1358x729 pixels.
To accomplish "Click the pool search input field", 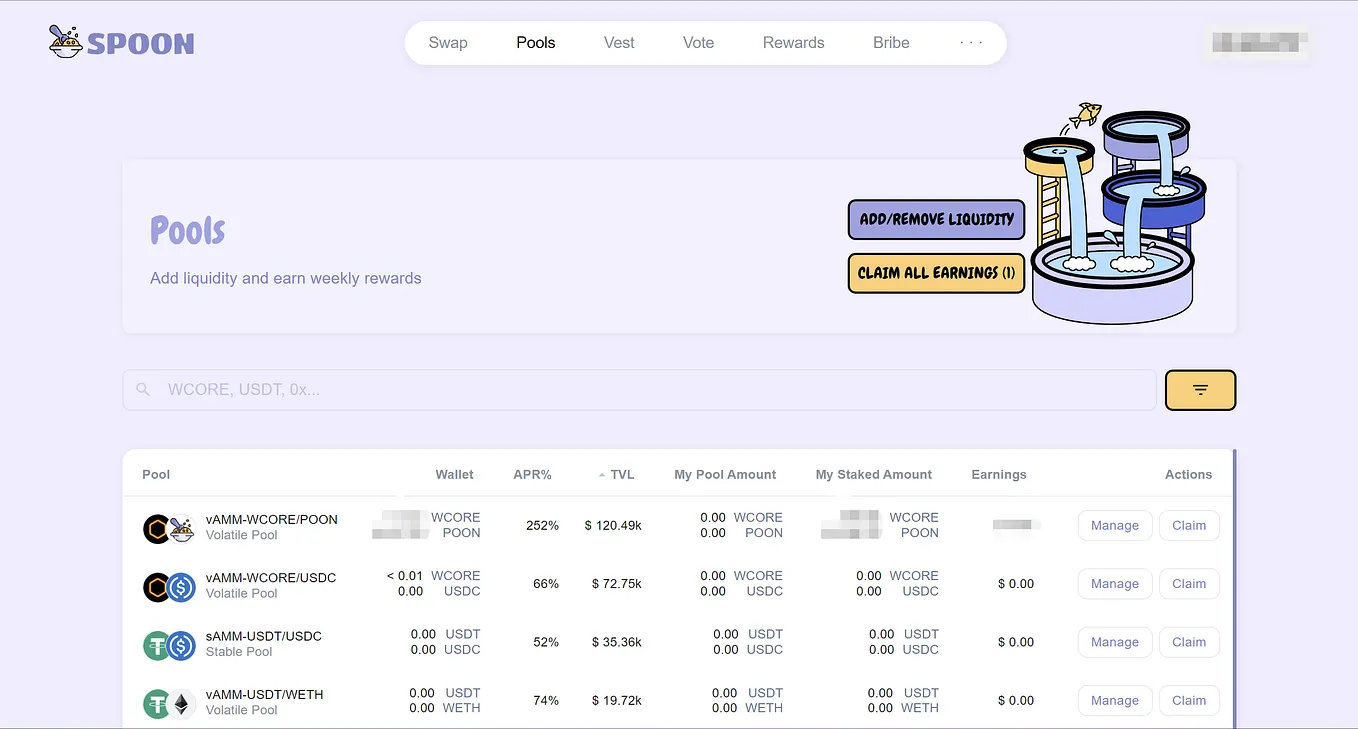I will click(x=639, y=390).
